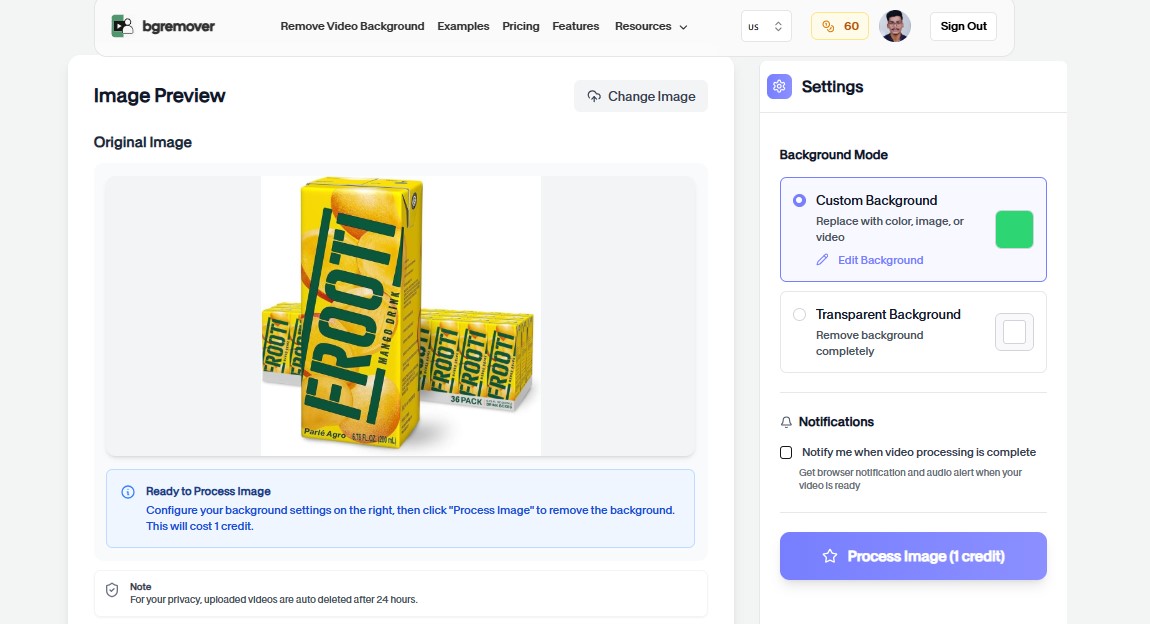This screenshot has height=624, width=1150.
Task: Open the user profile avatar
Action: [894, 26]
